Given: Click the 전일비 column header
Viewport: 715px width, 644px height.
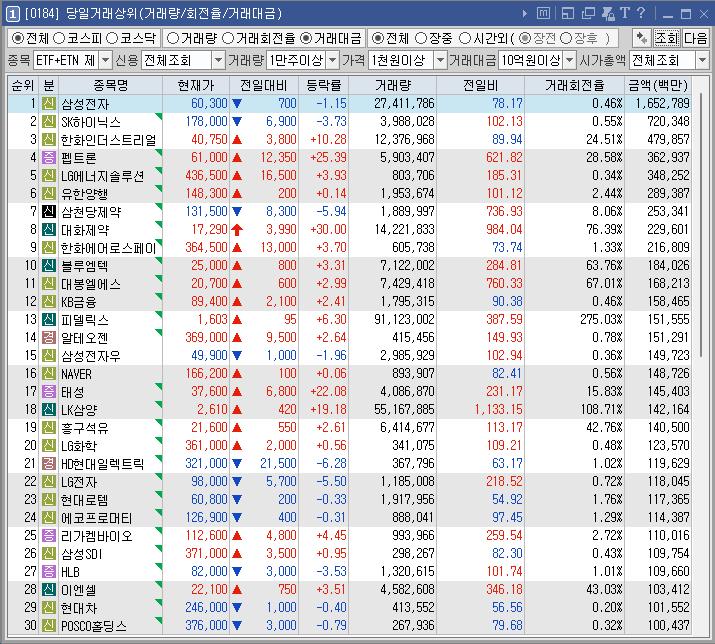Looking at the screenshot, I should (x=481, y=85).
